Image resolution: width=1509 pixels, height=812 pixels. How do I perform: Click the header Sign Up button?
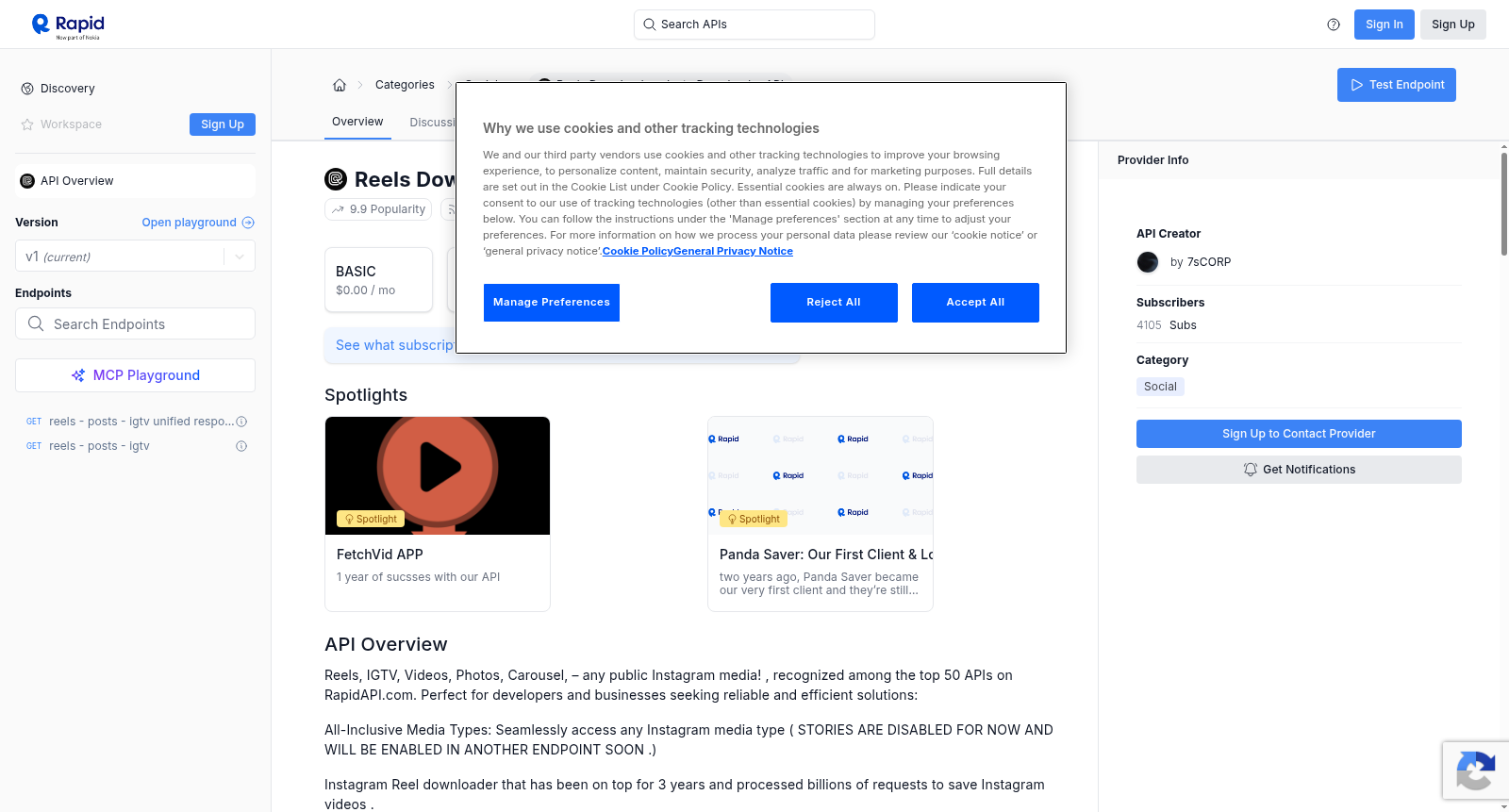click(x=1453, y=25)
